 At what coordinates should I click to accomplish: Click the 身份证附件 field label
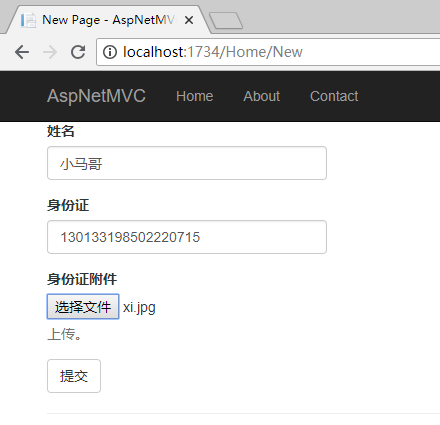point(82,279)
